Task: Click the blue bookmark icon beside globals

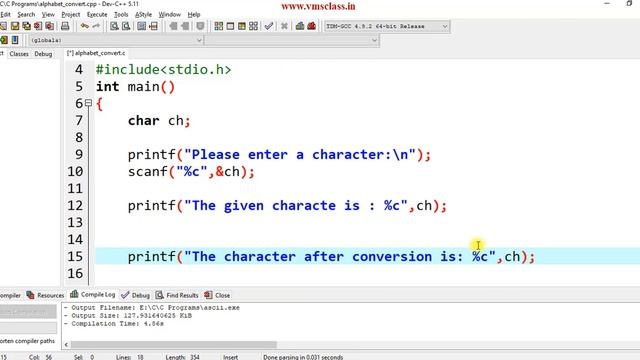Action: point(15,40)
